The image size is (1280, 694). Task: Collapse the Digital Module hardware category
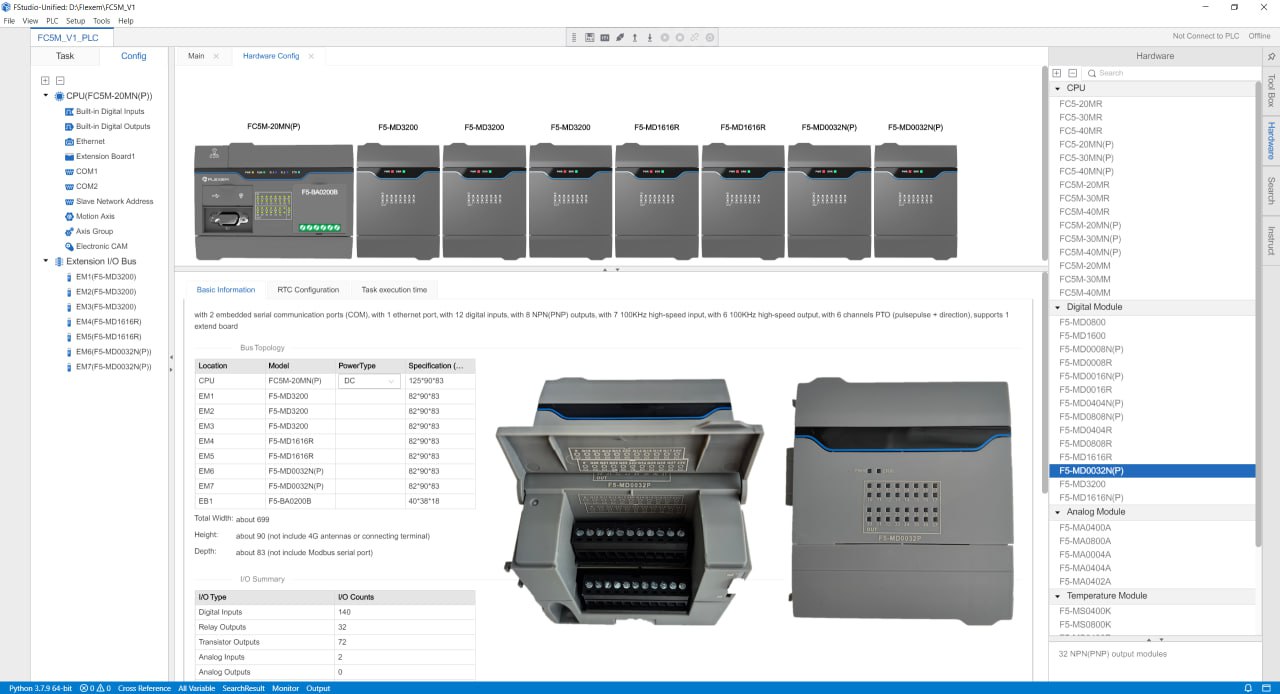1059,307
